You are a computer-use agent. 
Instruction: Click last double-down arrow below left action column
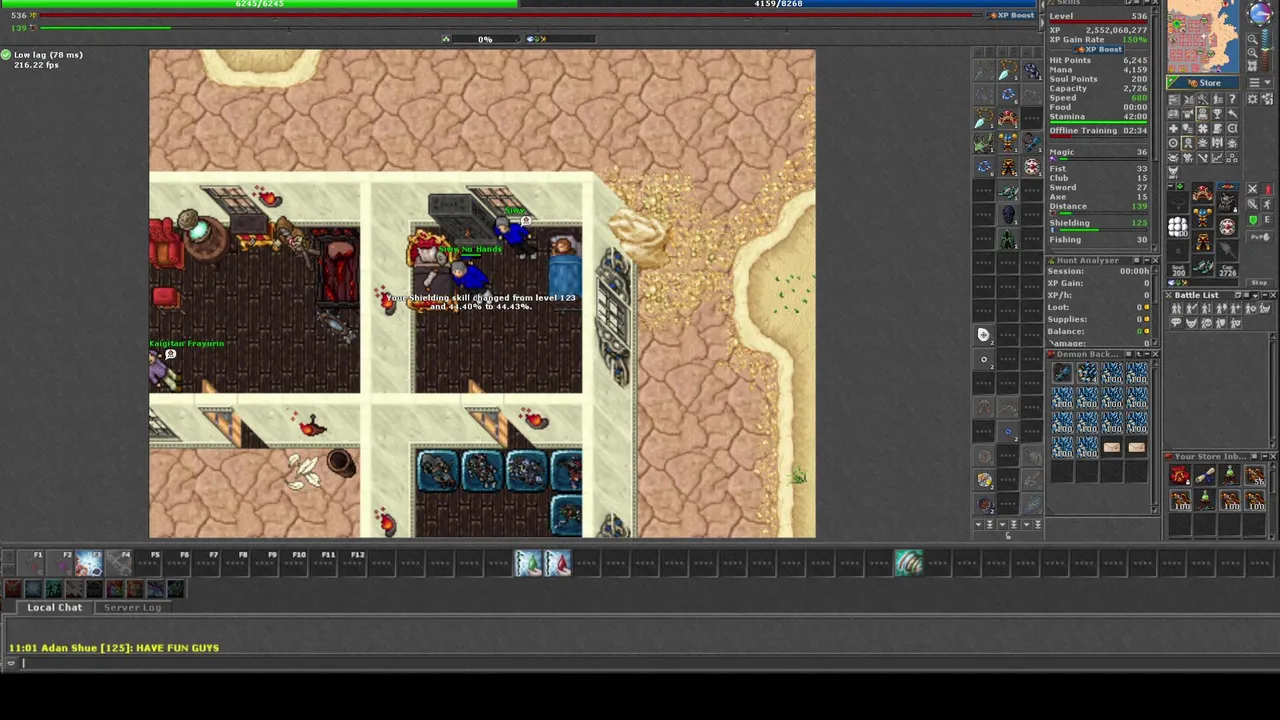[x=1038, y=524]
